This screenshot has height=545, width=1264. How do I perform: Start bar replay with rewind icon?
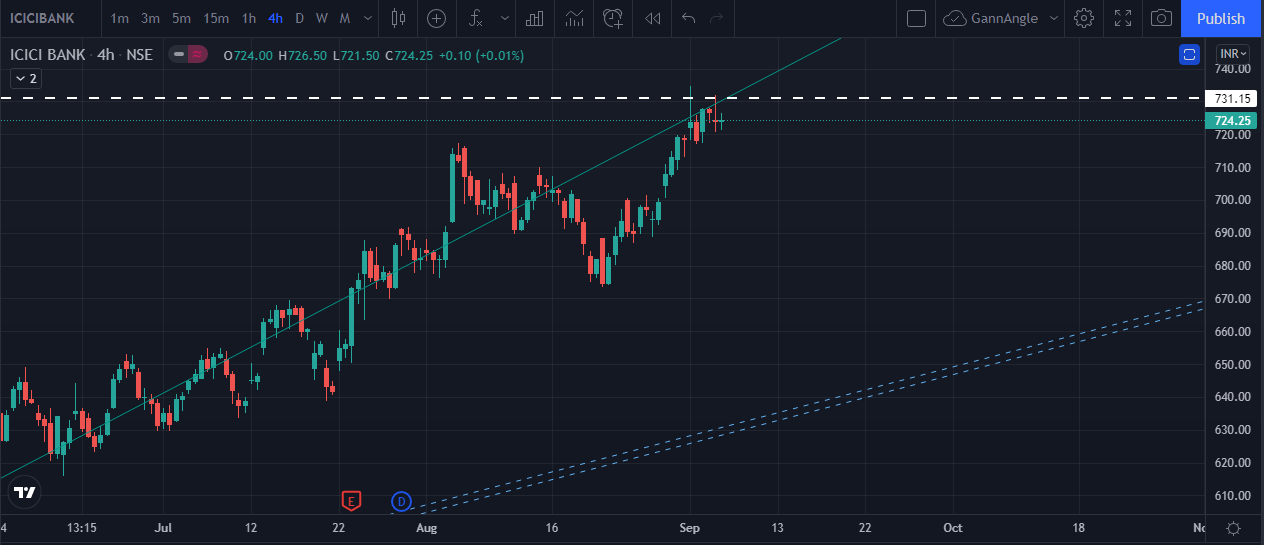point(653,18)
